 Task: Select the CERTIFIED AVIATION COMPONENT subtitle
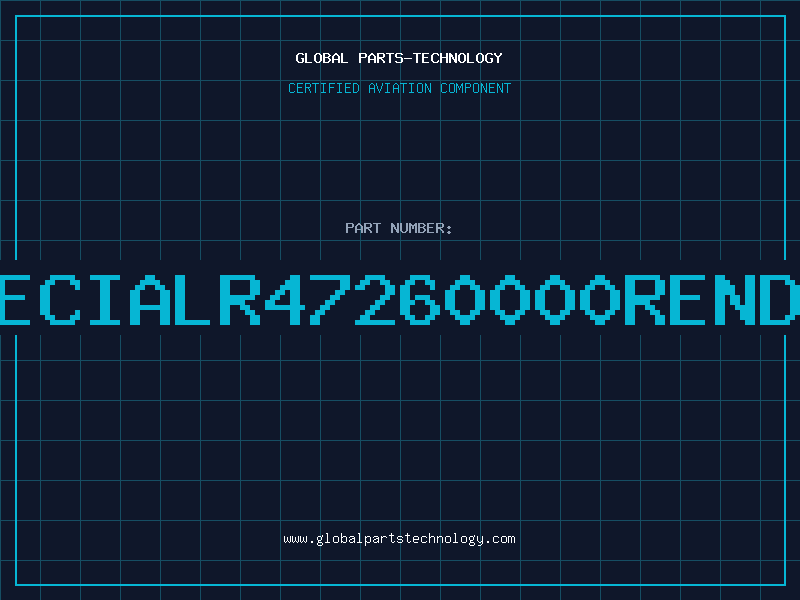[x=399, y=88]
